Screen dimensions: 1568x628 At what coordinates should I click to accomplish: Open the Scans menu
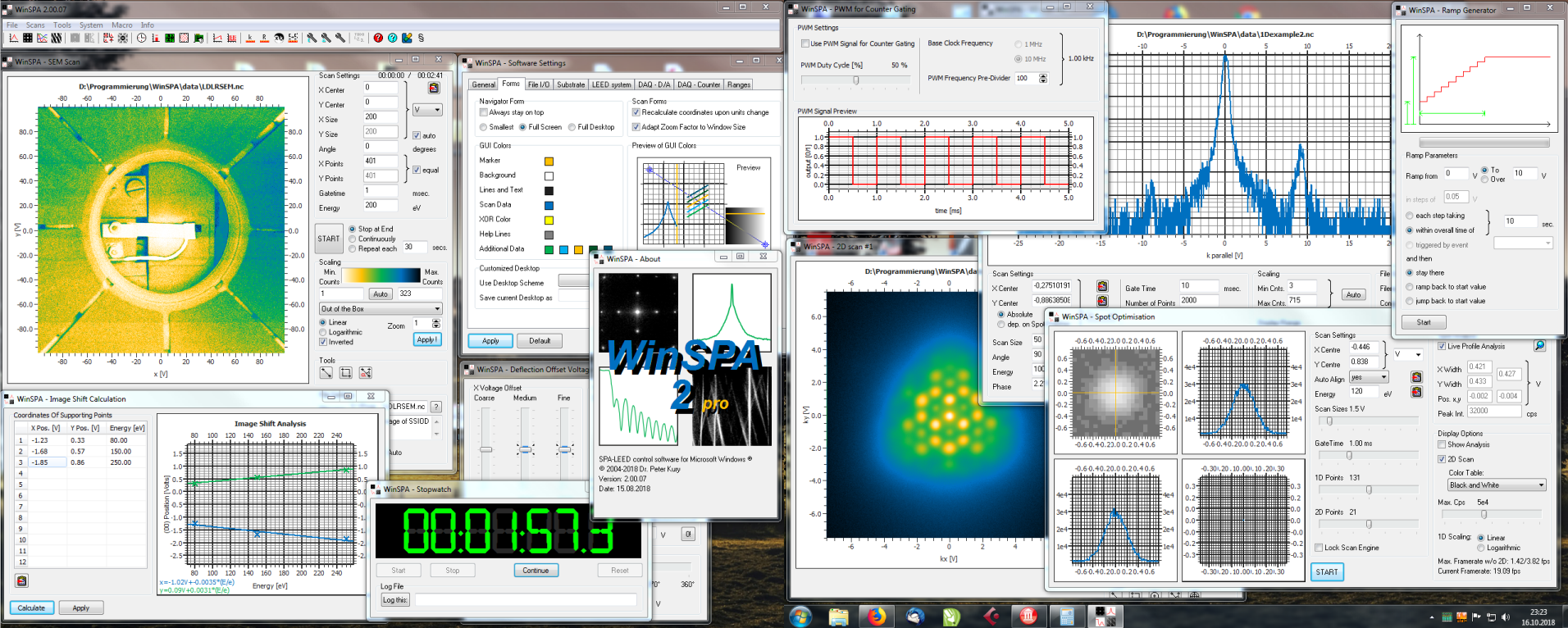coord(35,25)
